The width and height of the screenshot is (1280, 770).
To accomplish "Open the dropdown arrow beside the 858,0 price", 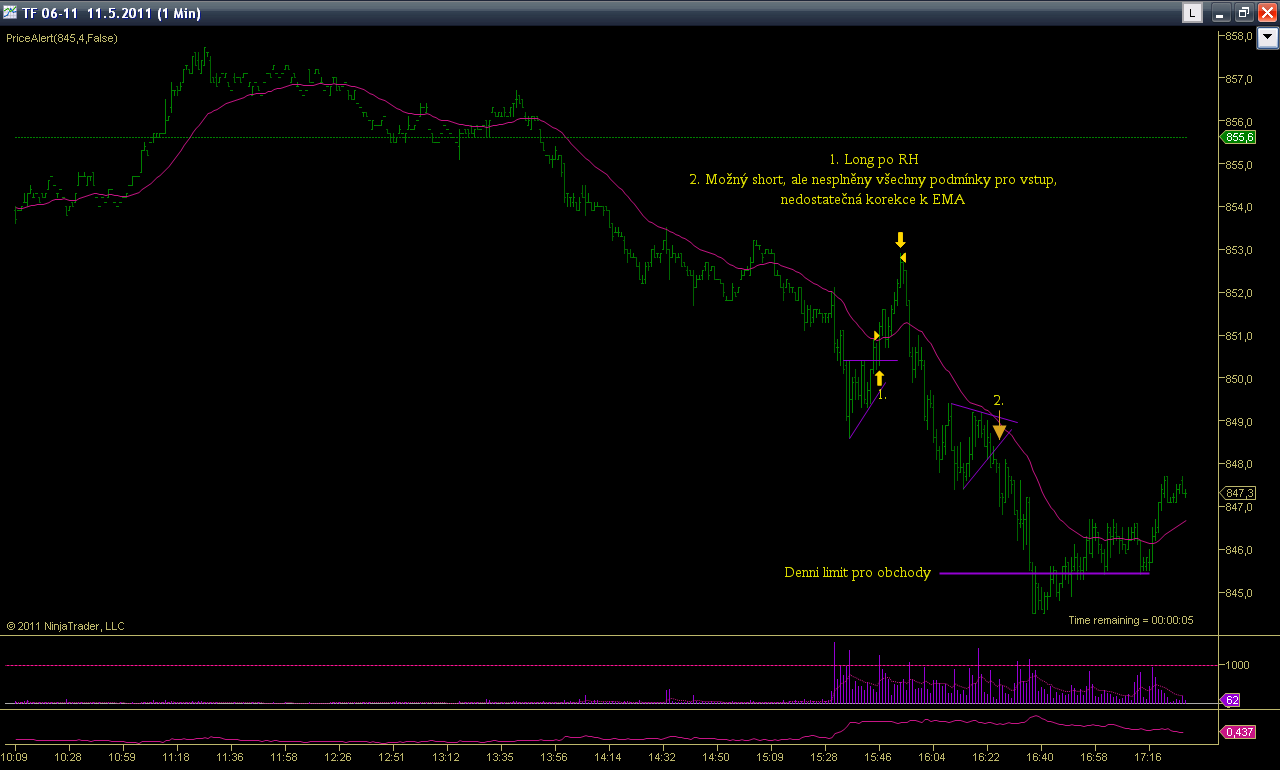I will point(1268,39).
